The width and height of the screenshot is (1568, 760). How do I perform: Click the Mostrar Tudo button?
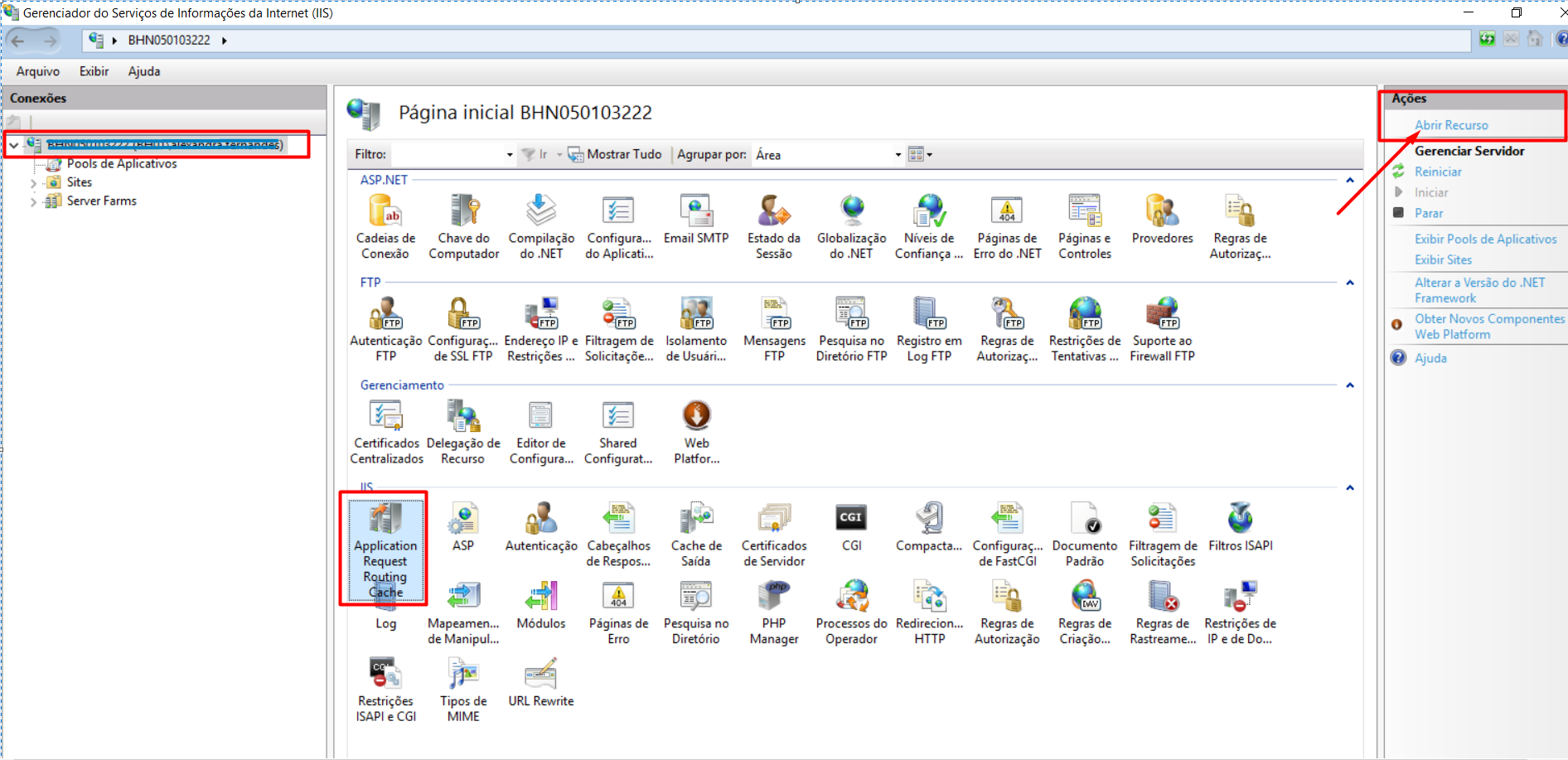615,154
